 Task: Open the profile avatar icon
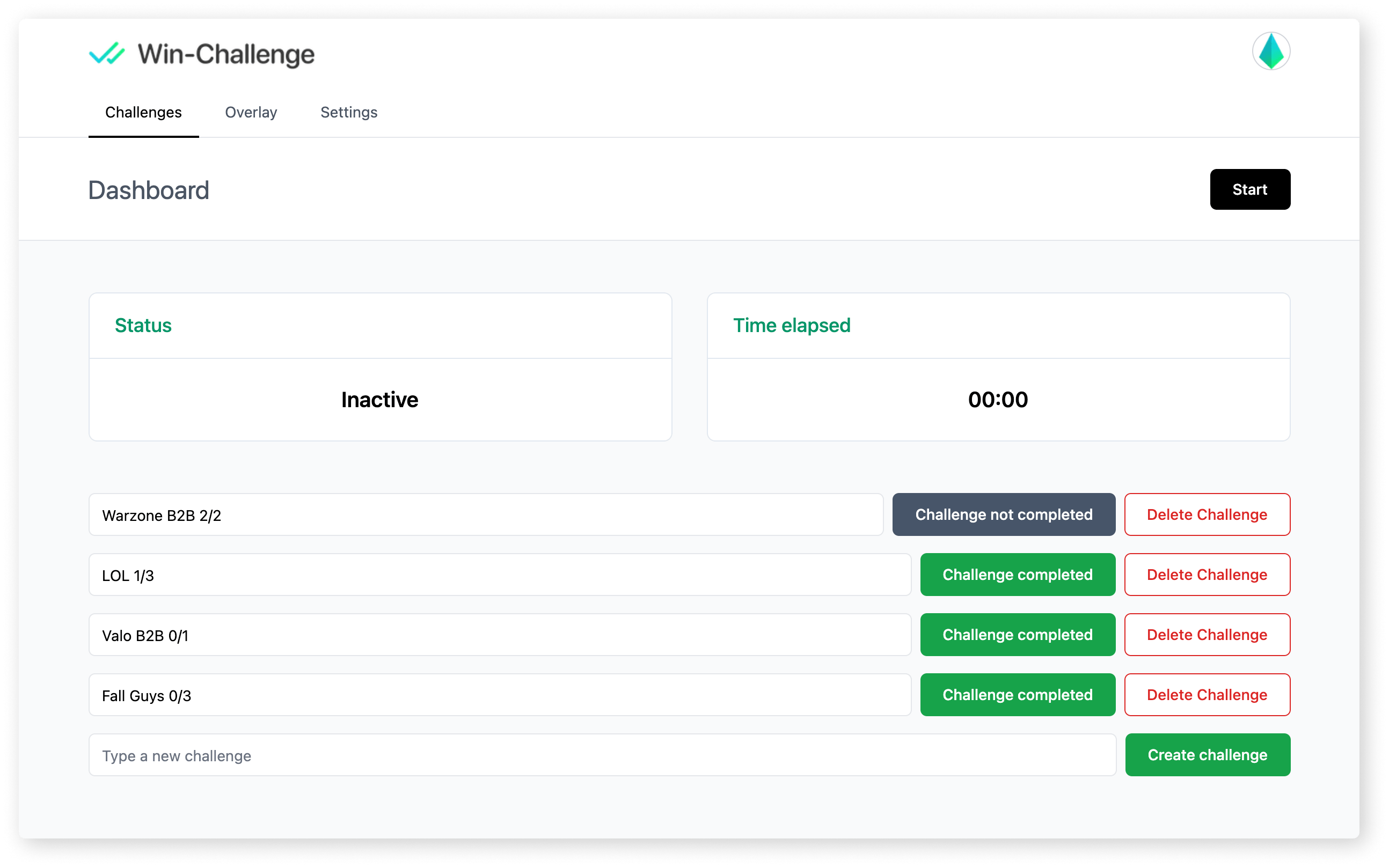1271,51
